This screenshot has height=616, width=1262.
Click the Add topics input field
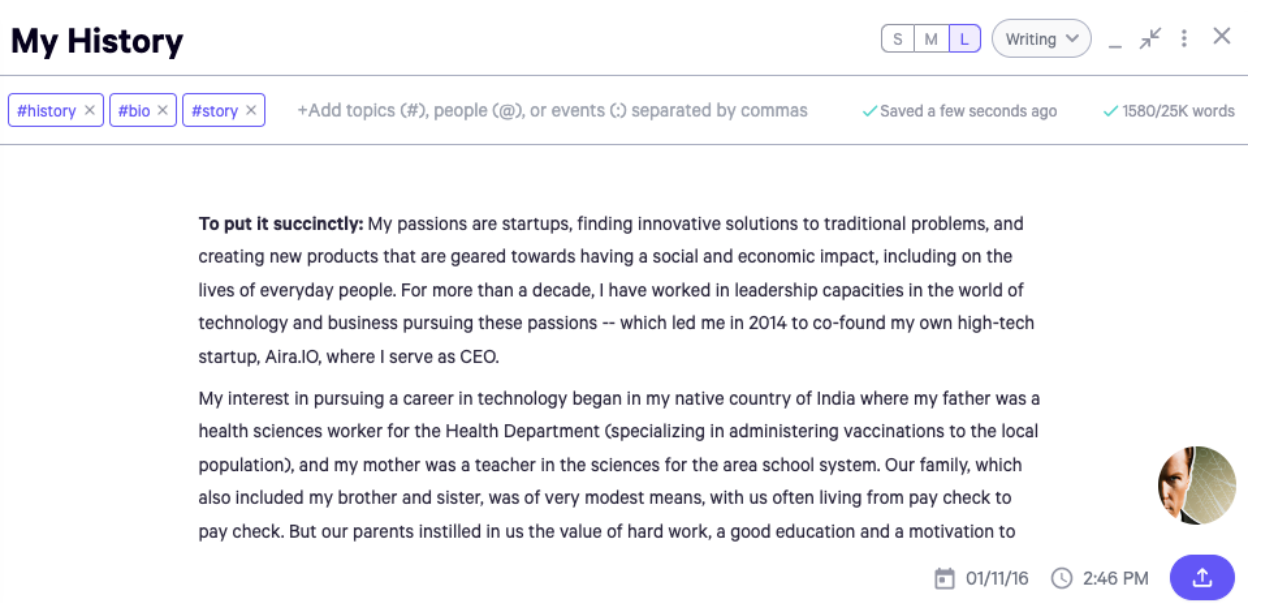click(x=552, y=111)
